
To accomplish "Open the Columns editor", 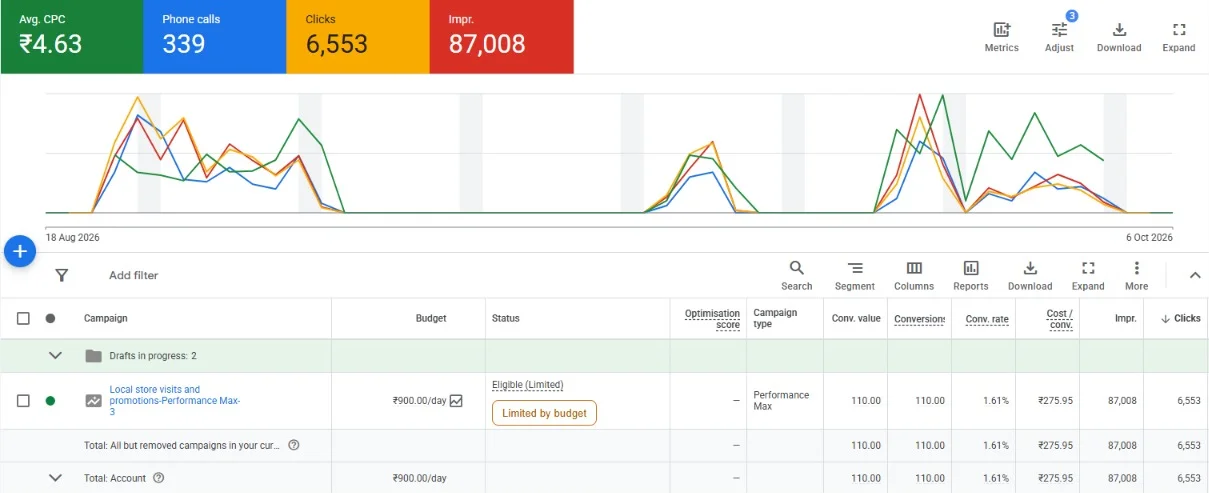I will point(914,275).
